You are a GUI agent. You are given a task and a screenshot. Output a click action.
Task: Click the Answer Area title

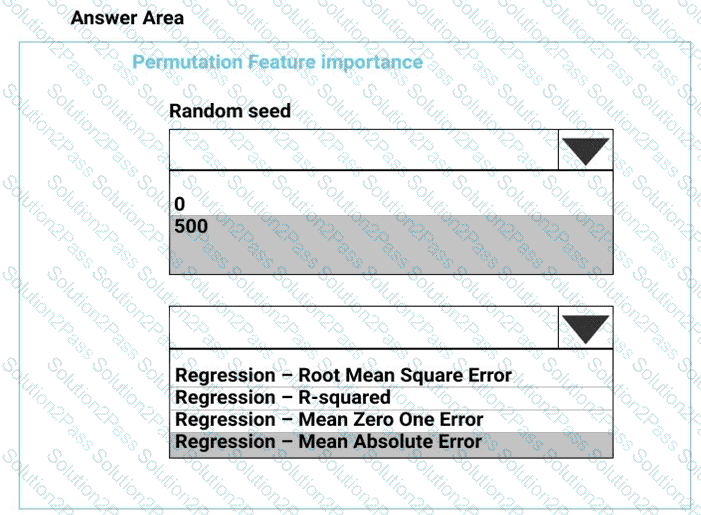click(x=127, y=18)
